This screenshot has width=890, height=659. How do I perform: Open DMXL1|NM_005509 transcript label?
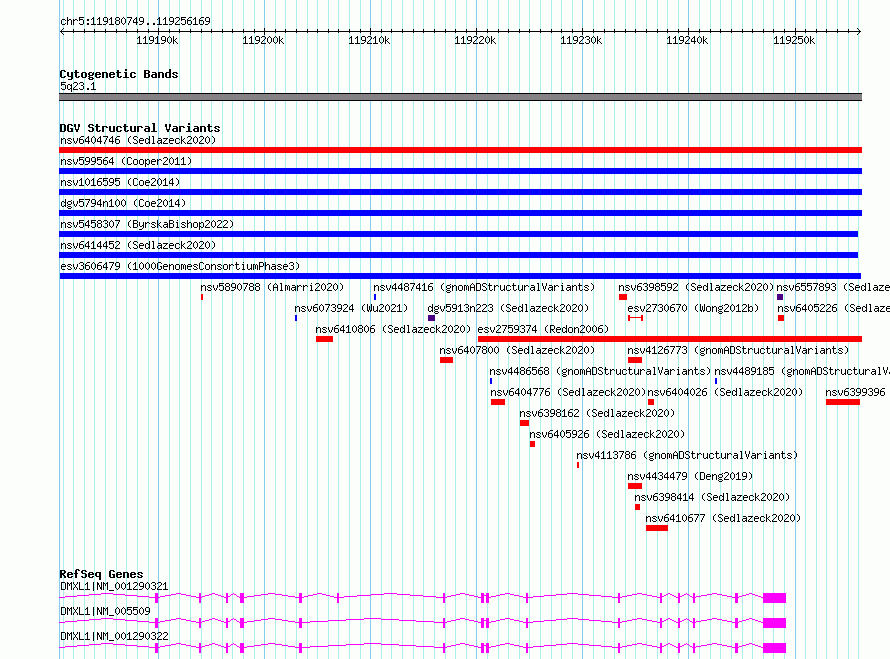[106, 611]
